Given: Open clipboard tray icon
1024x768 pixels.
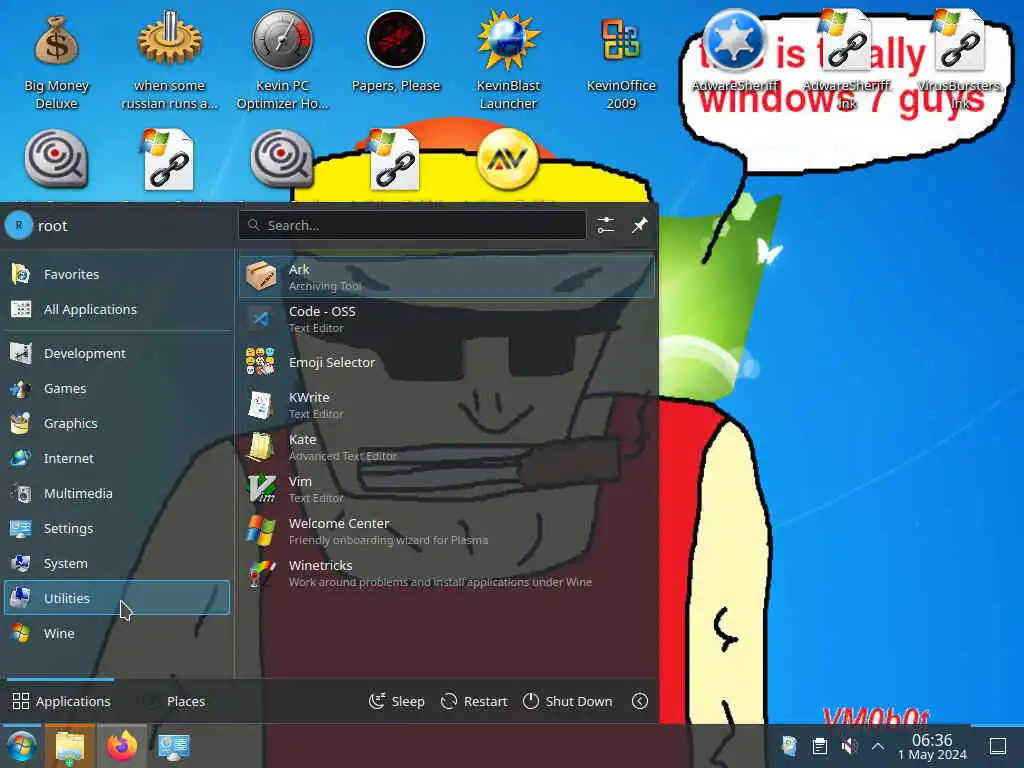Looking at the screenshot, I should point(820,746).
